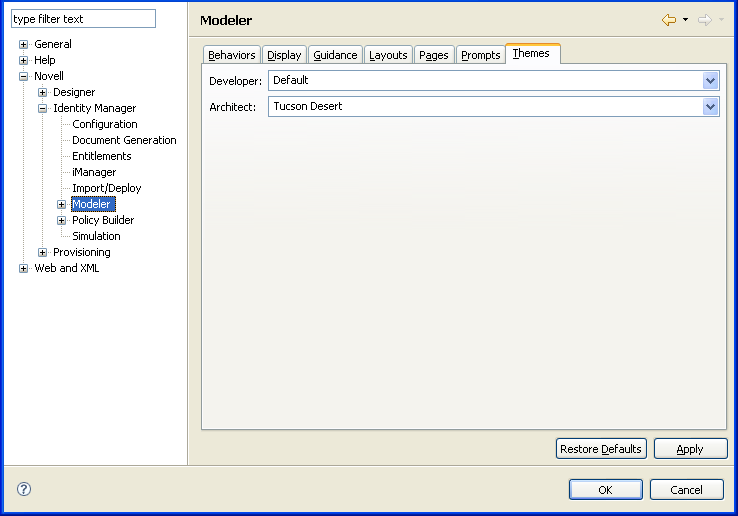Select Document Generation in the tree

[124, 140]
